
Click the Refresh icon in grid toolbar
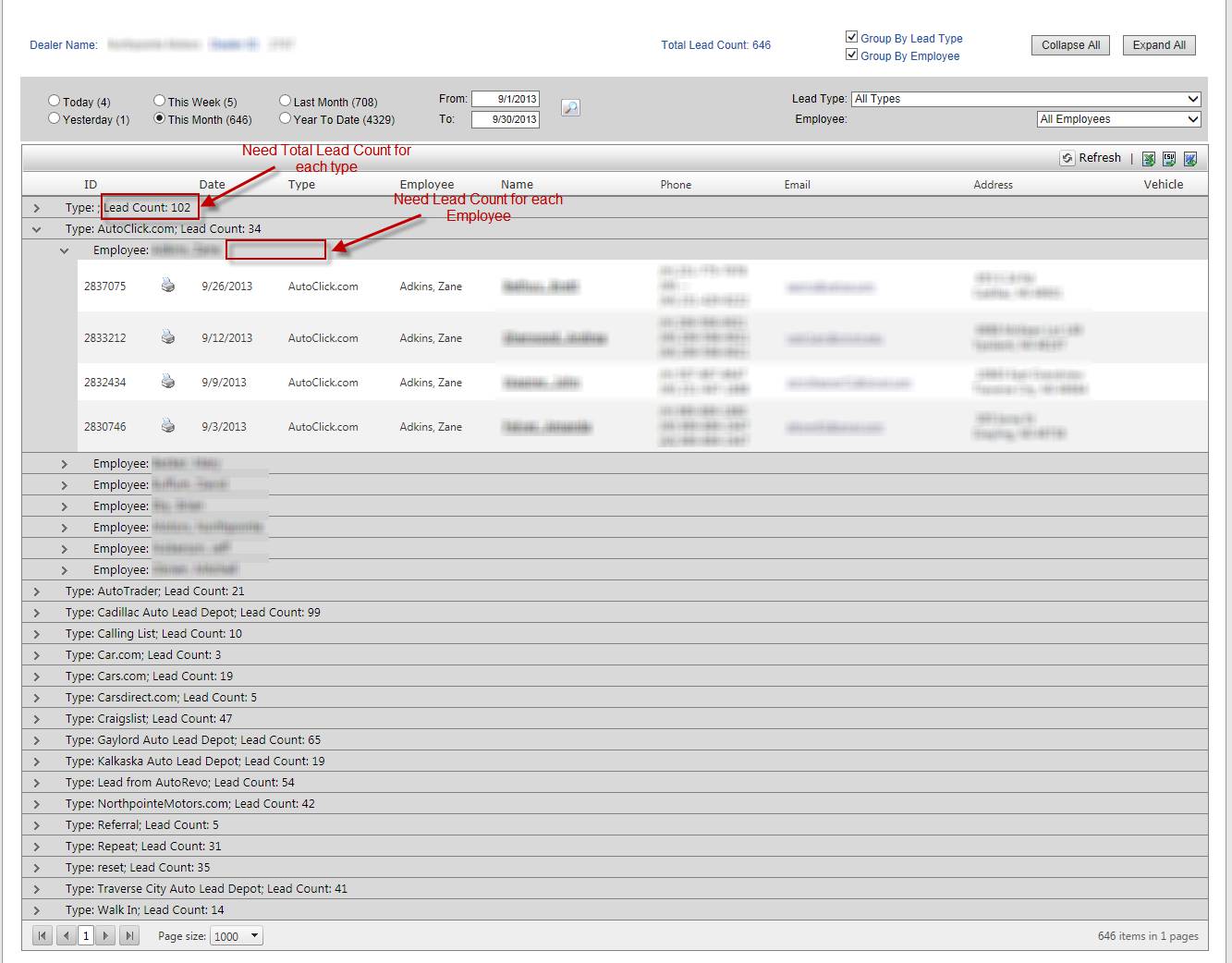1067,158
